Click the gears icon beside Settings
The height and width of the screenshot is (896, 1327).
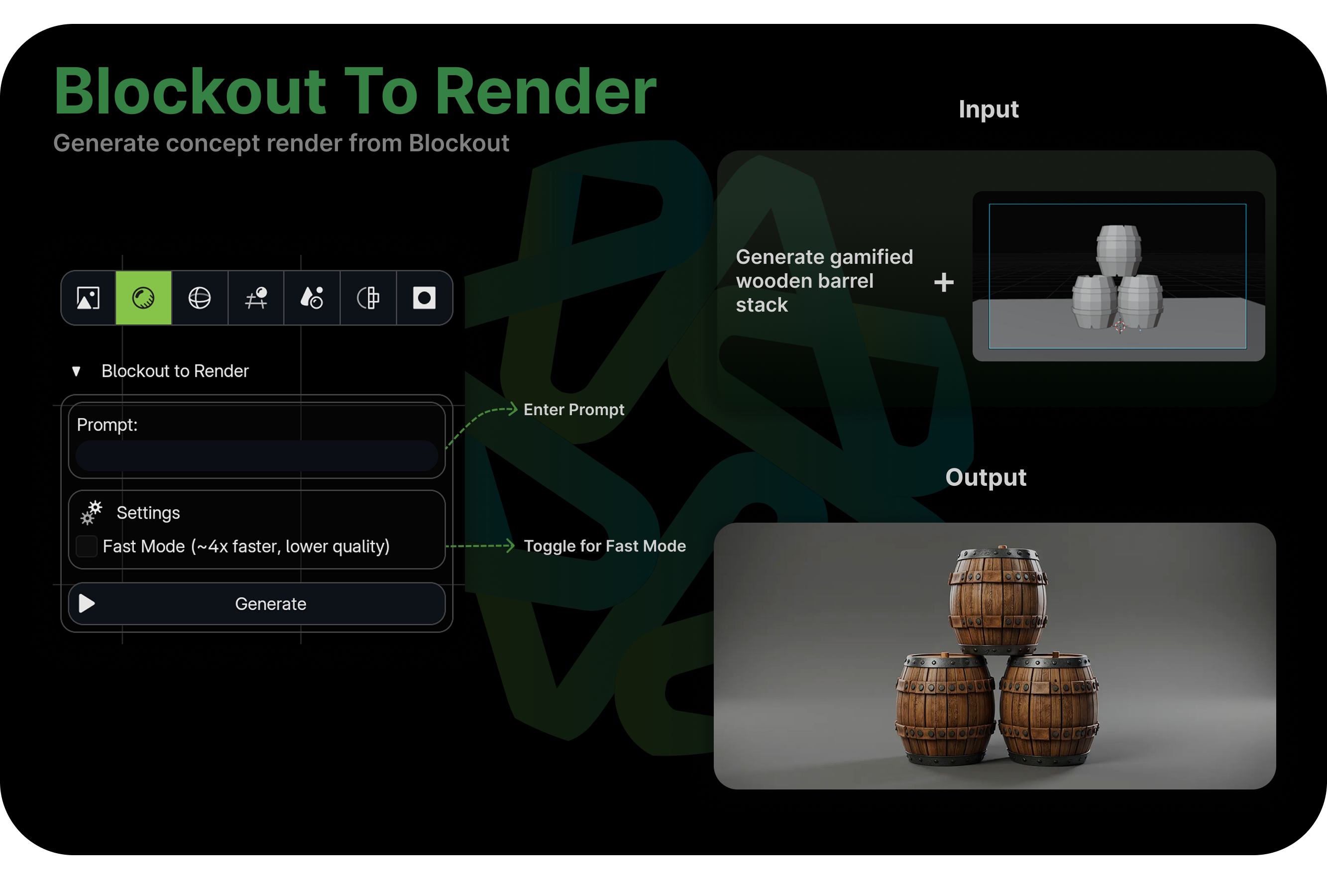91,513
